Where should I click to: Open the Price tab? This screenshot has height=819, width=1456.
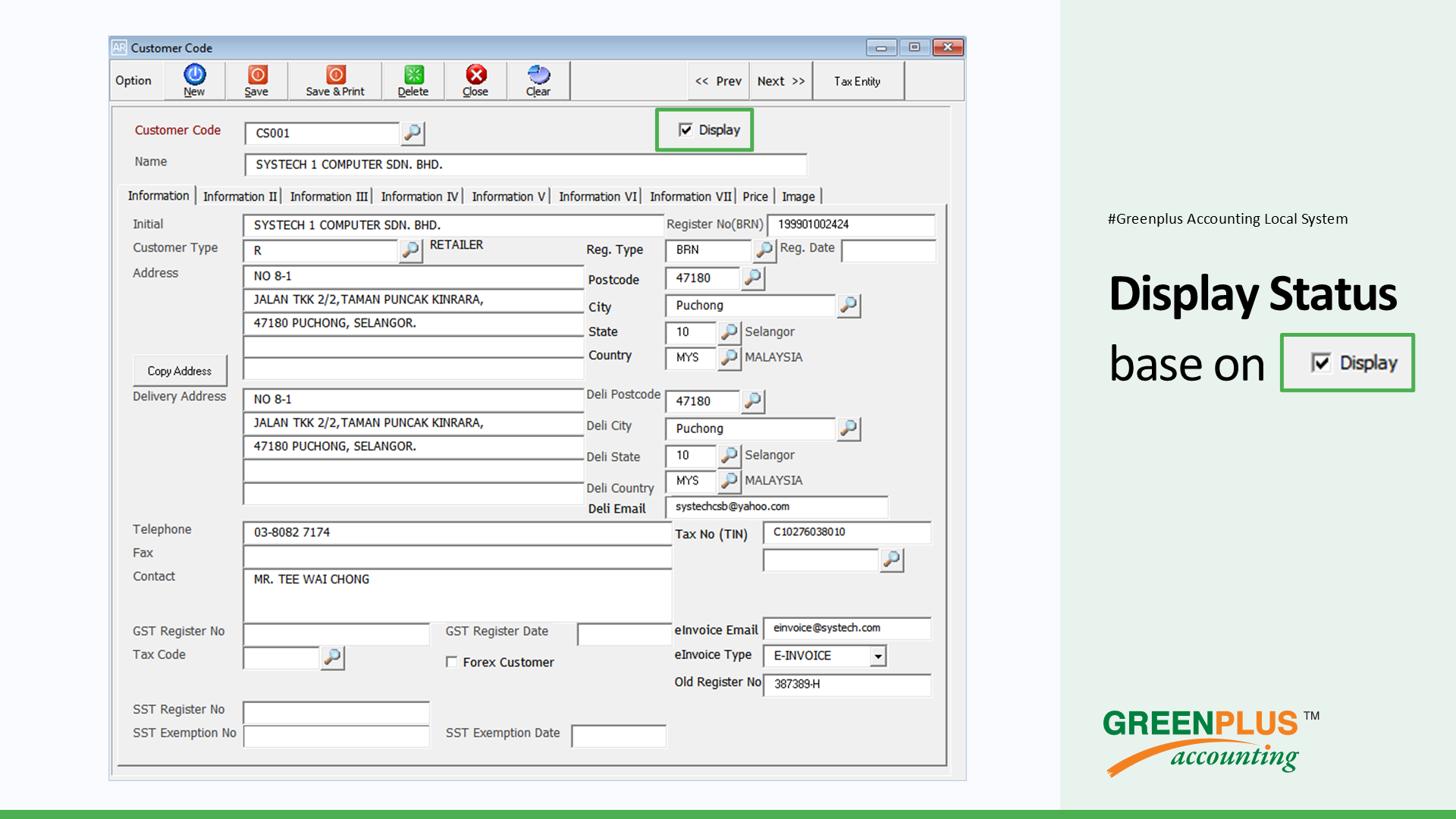click(x=755, y=196)
